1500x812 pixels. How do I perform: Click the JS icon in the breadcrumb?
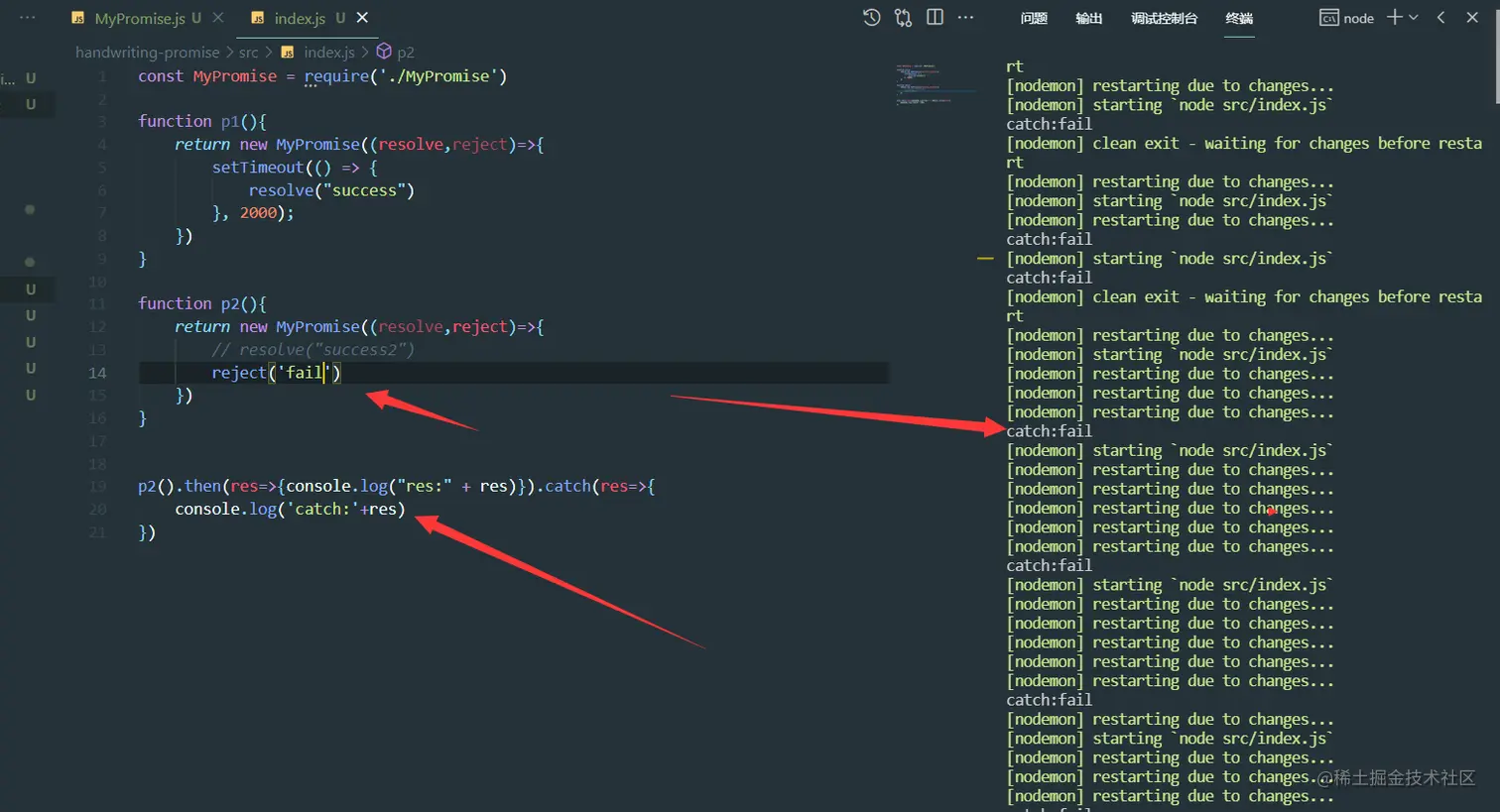288,52
